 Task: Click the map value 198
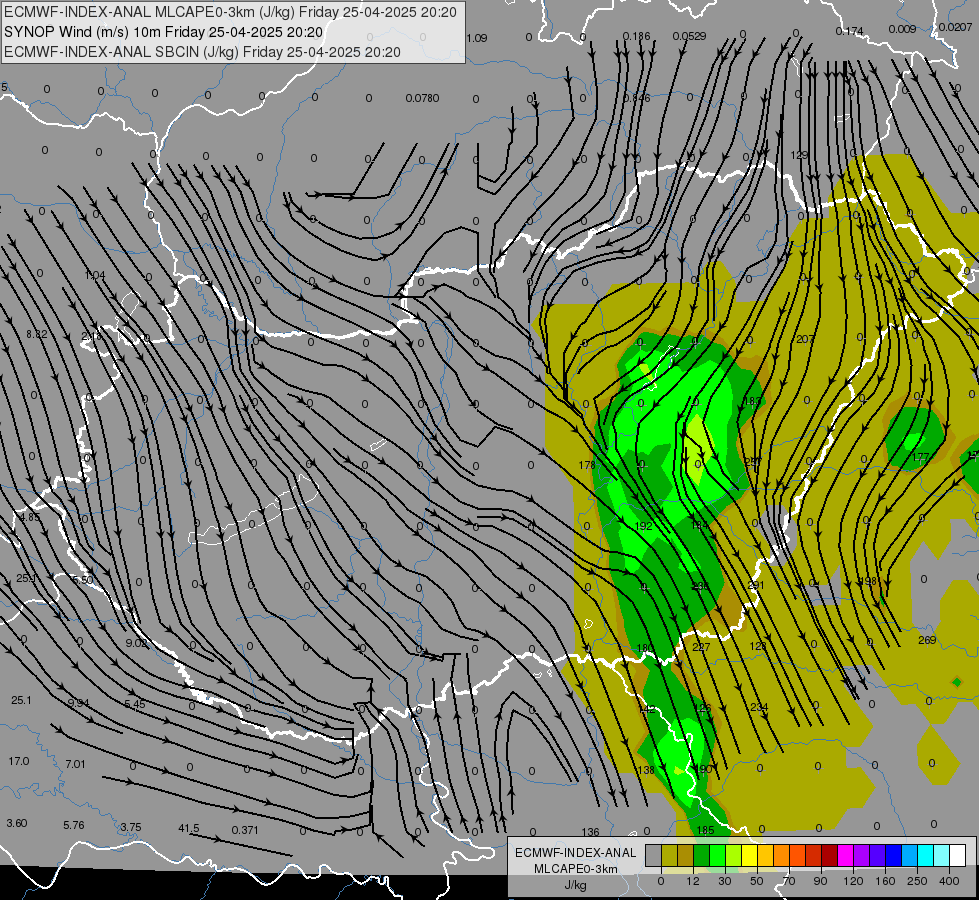click(868, 581)
